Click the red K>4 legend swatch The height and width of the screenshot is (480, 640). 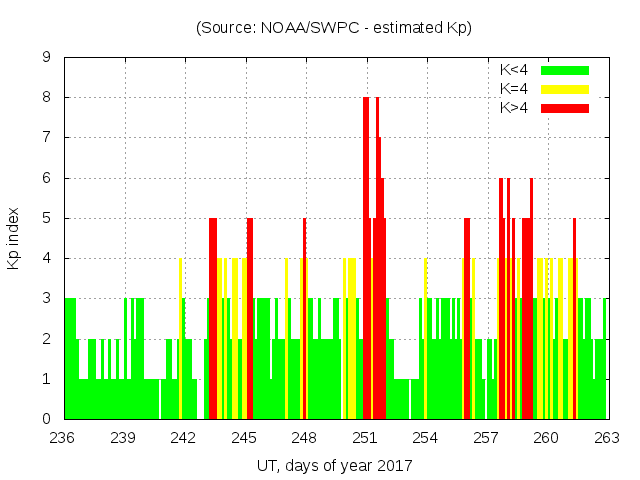coord(564,107)
